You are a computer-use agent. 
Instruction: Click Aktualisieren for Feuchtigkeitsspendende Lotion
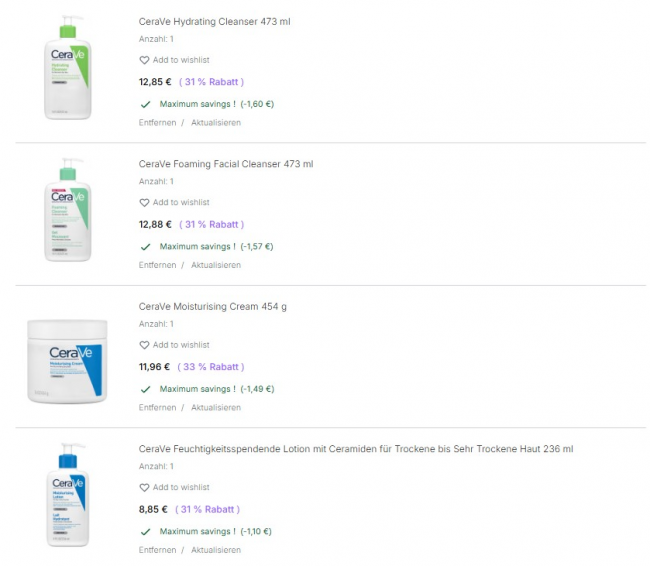(x=216, y=550)
